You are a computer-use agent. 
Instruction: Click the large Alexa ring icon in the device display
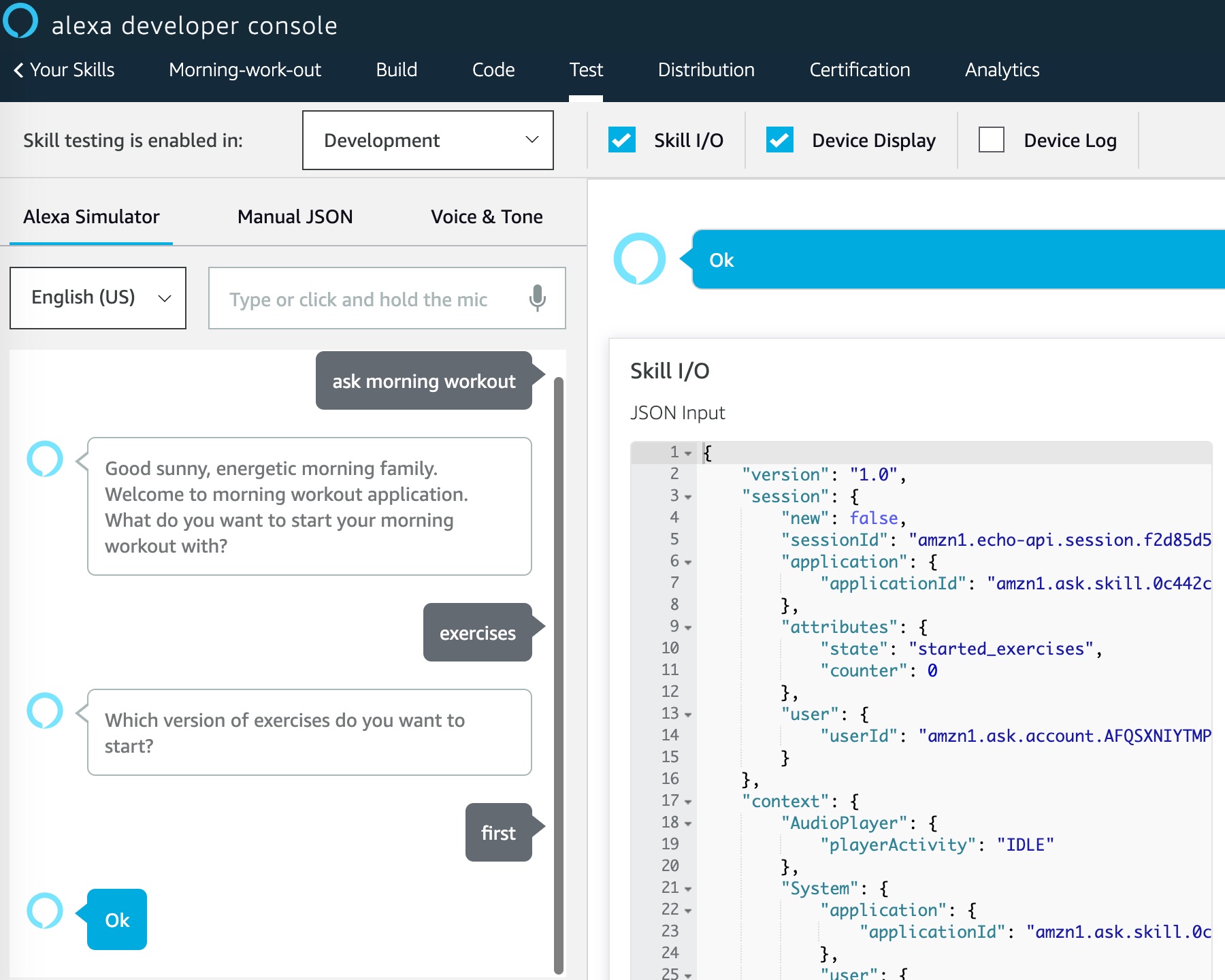640,259
